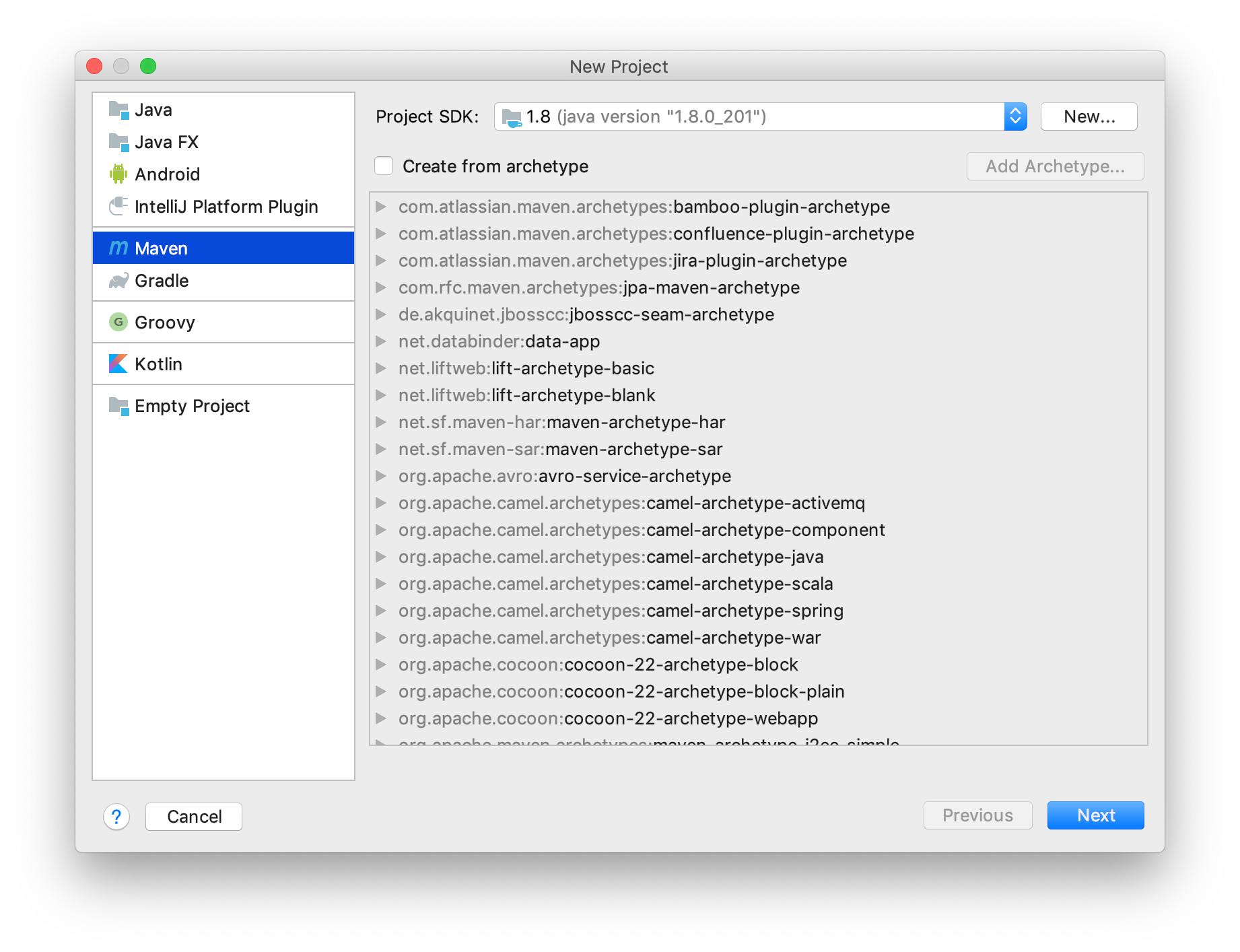This screenshot has height=952, width=1240.
Task: Select cocoon-22-archetype-block row
Action: click(x=758, y=665)
